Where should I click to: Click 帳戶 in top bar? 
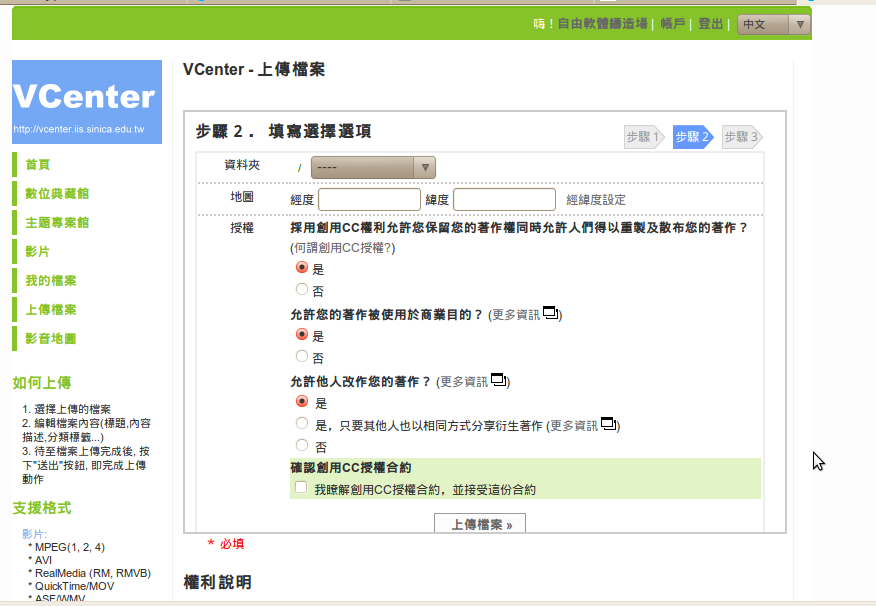pyautogui.click(x=673, y=24)
